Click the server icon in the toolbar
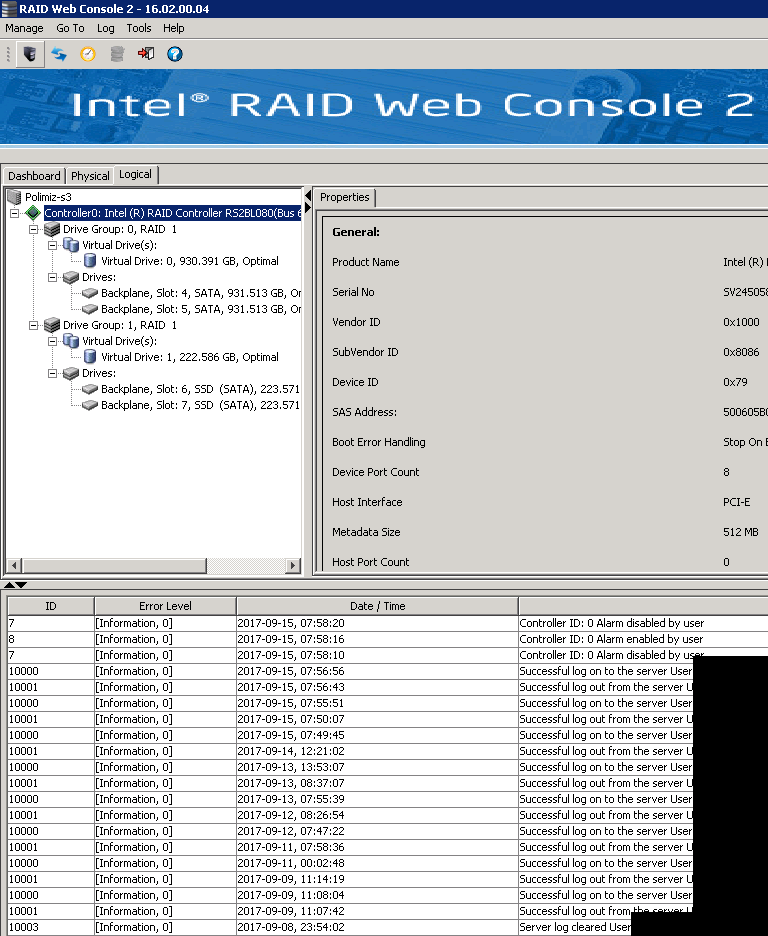Viewport: 768px width, 936px height. click(30, 54)
